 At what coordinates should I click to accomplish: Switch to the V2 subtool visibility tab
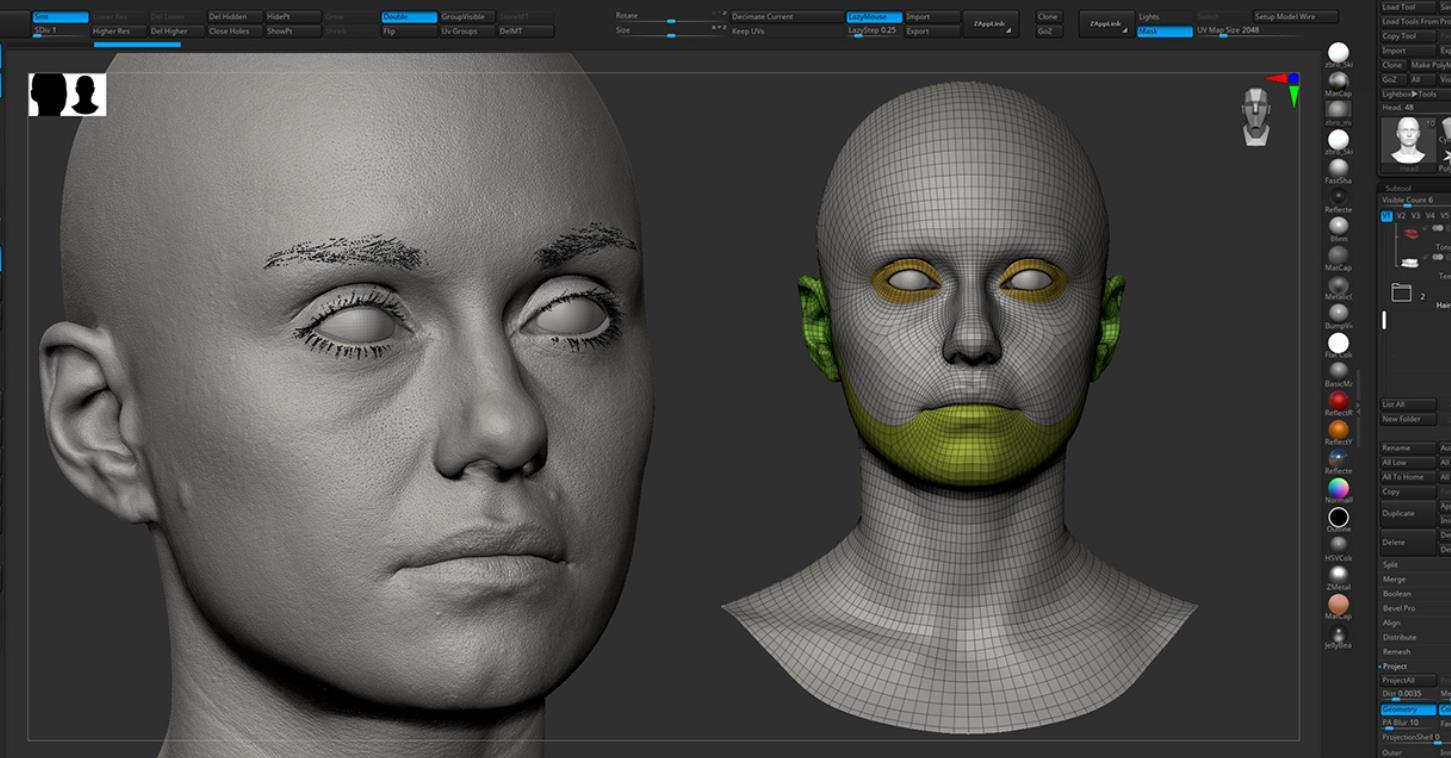click(x=1401, y=216)
